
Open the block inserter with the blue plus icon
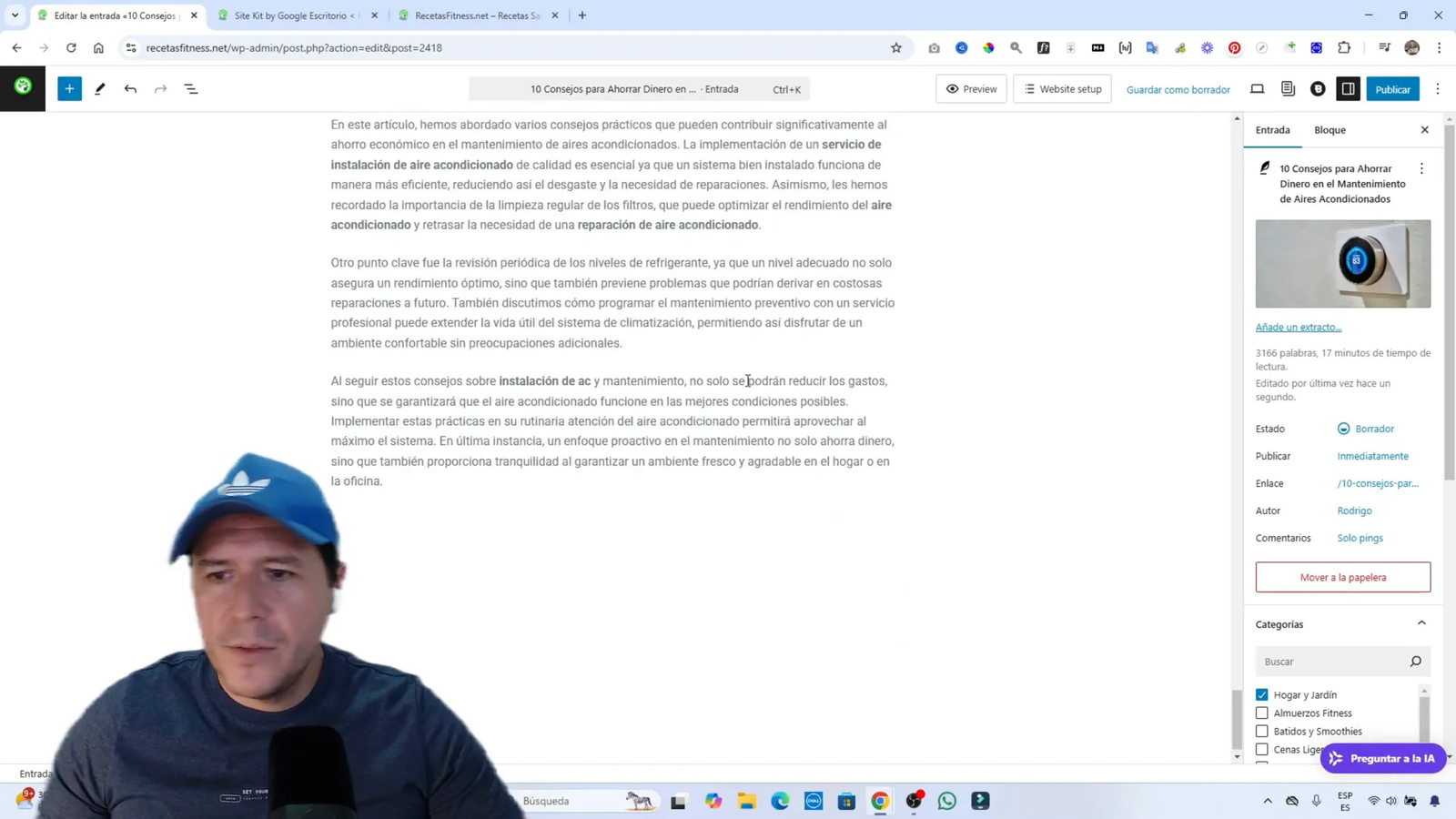tap(69, 88)
